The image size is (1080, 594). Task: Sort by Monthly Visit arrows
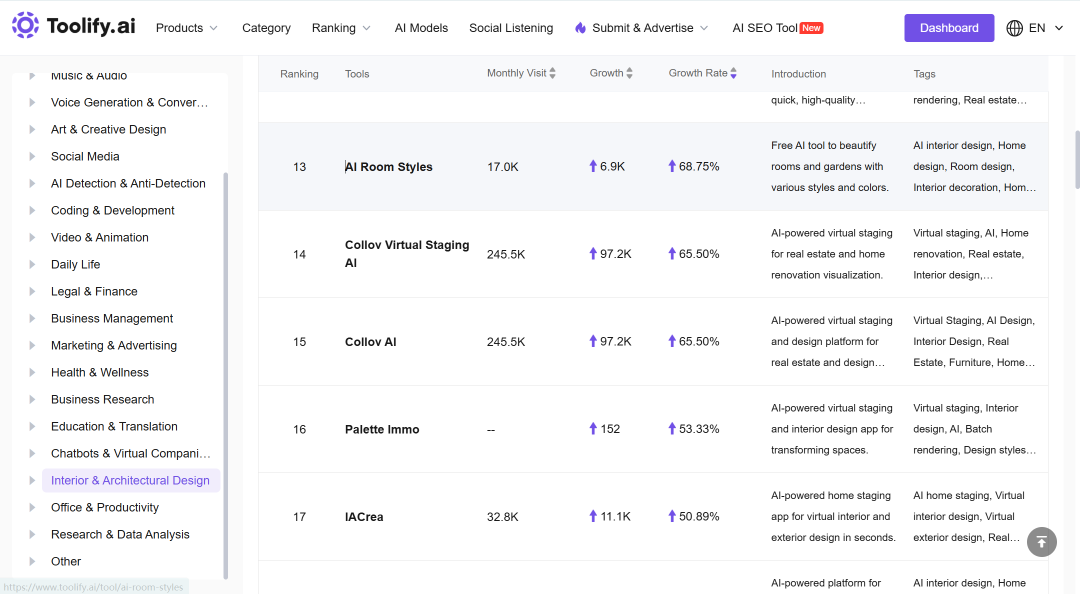[552, 73]
